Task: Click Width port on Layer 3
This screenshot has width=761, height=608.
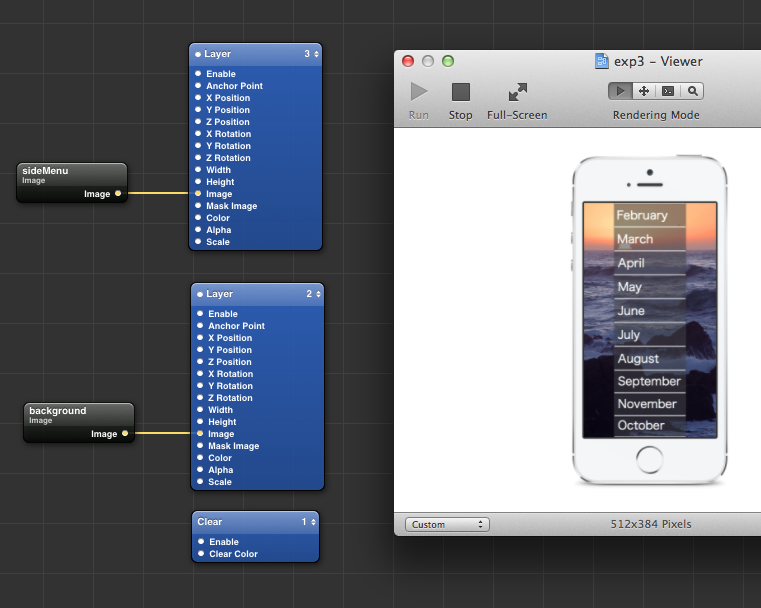Action: pyautogui.click(x=198, y=169)
